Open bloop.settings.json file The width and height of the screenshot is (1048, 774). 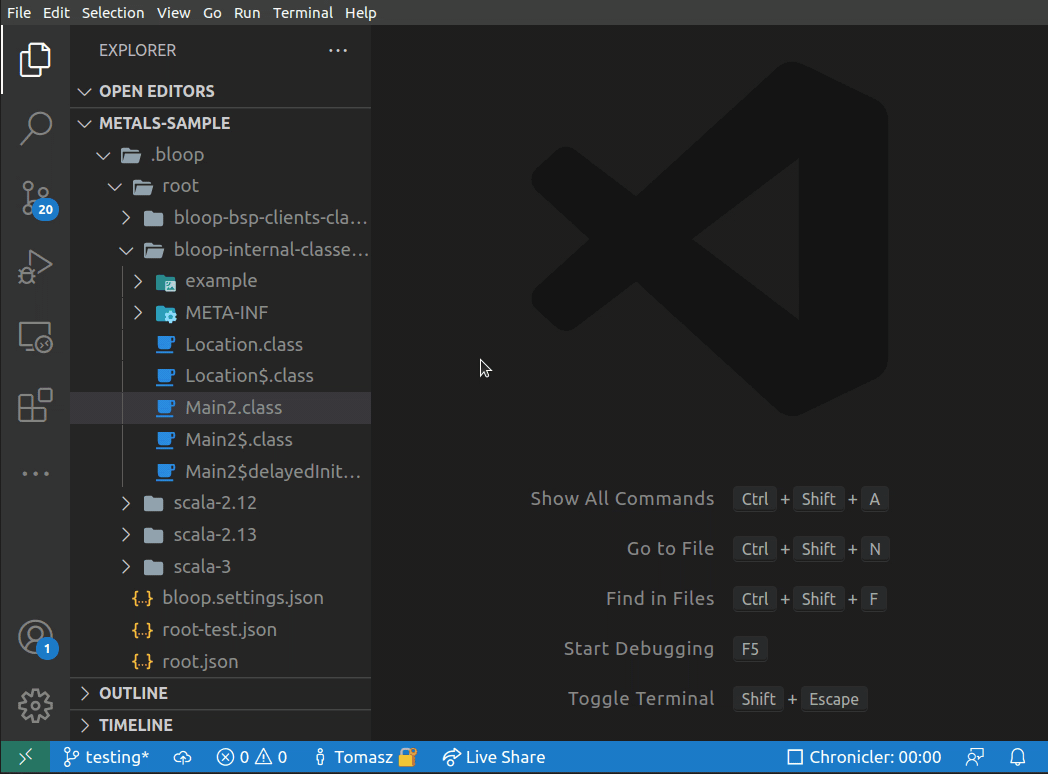(x=221, y=598)
